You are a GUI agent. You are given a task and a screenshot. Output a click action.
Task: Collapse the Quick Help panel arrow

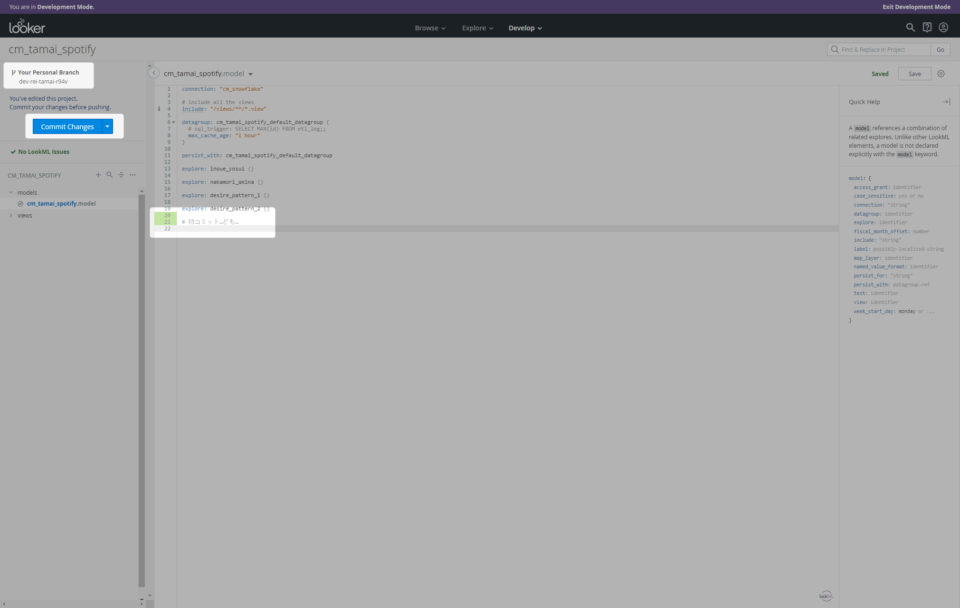944,100
